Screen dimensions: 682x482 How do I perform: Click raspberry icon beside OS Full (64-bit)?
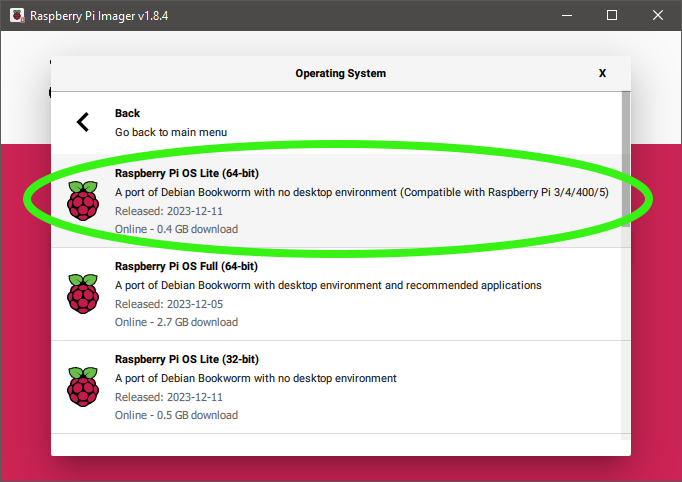tap(83, 294)
